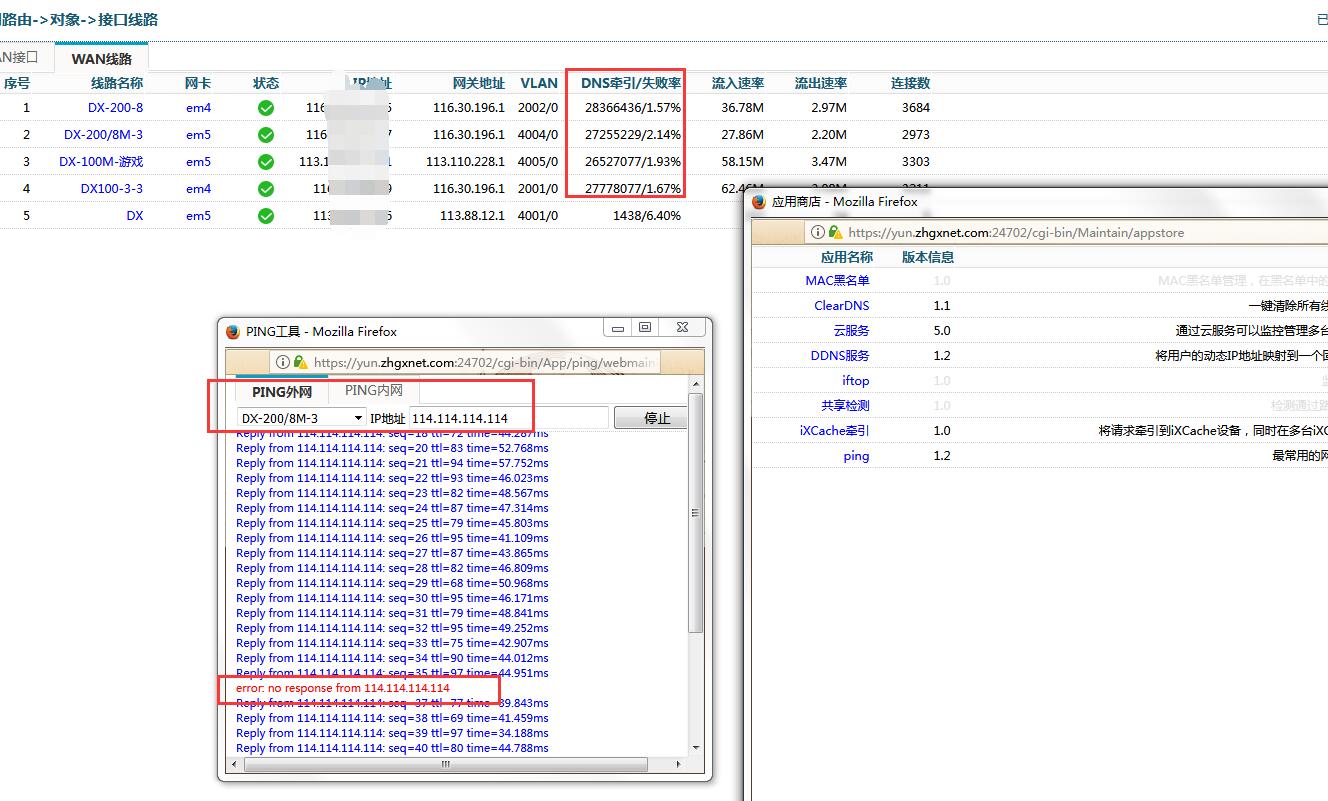This screenshot has height=801, width=1328.
Task: Open the WAN line dropdown showing DX-200/8M-3
Action: click(301, 418)
